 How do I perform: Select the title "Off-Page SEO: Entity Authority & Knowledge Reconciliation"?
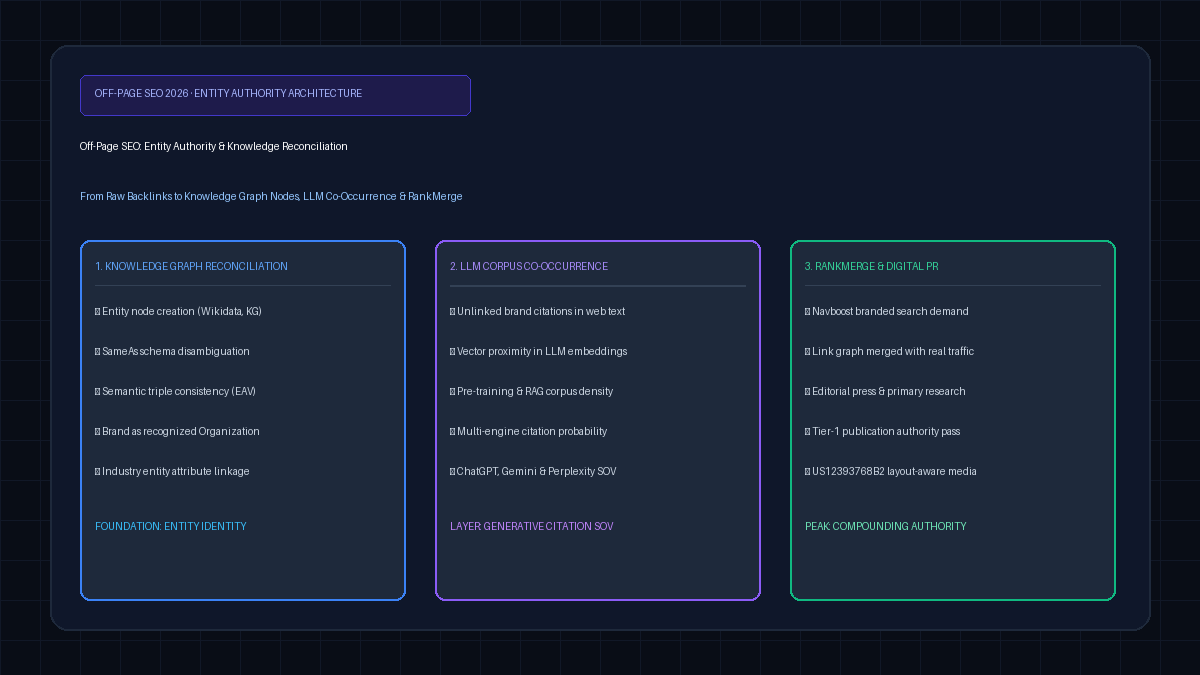pos(214,146)
